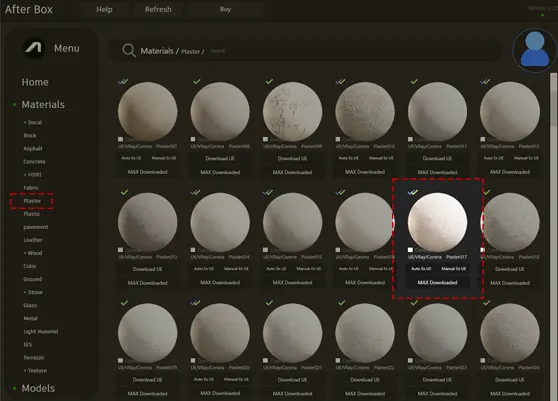Expand the Models section in the sidebar
Image resolution: width=558 pixels, height=401 pixels.
coord(38,388)
